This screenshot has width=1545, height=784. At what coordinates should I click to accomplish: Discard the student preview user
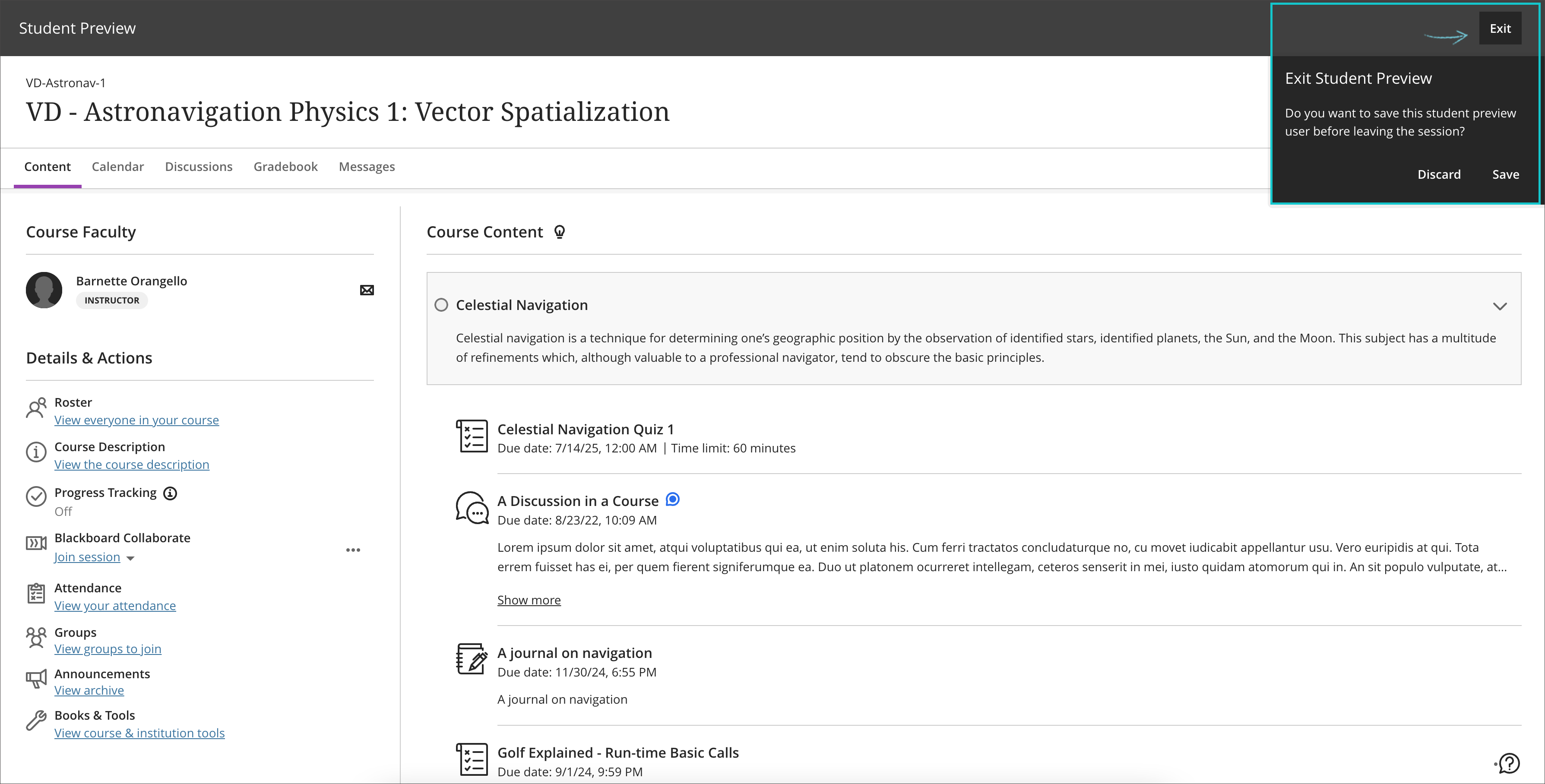pos(1439,174)
